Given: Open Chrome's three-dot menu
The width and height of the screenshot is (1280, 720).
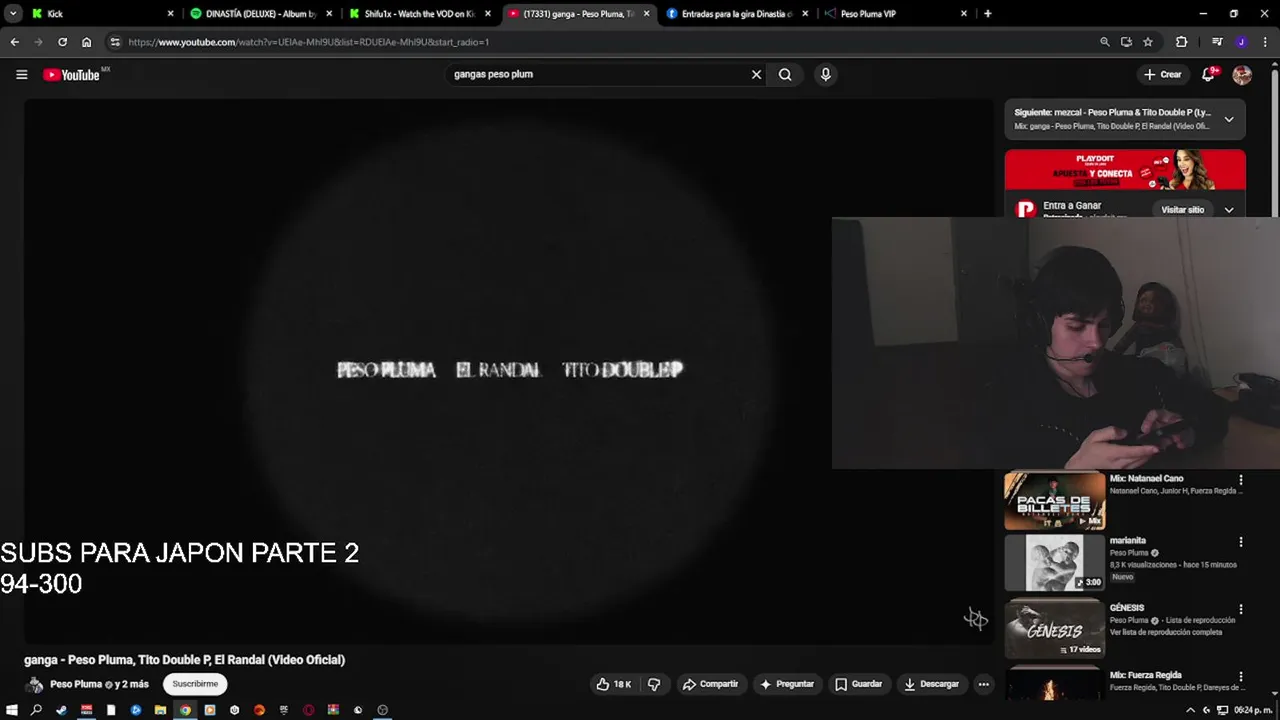Looking at the screenshot, I should point(1265,42).
